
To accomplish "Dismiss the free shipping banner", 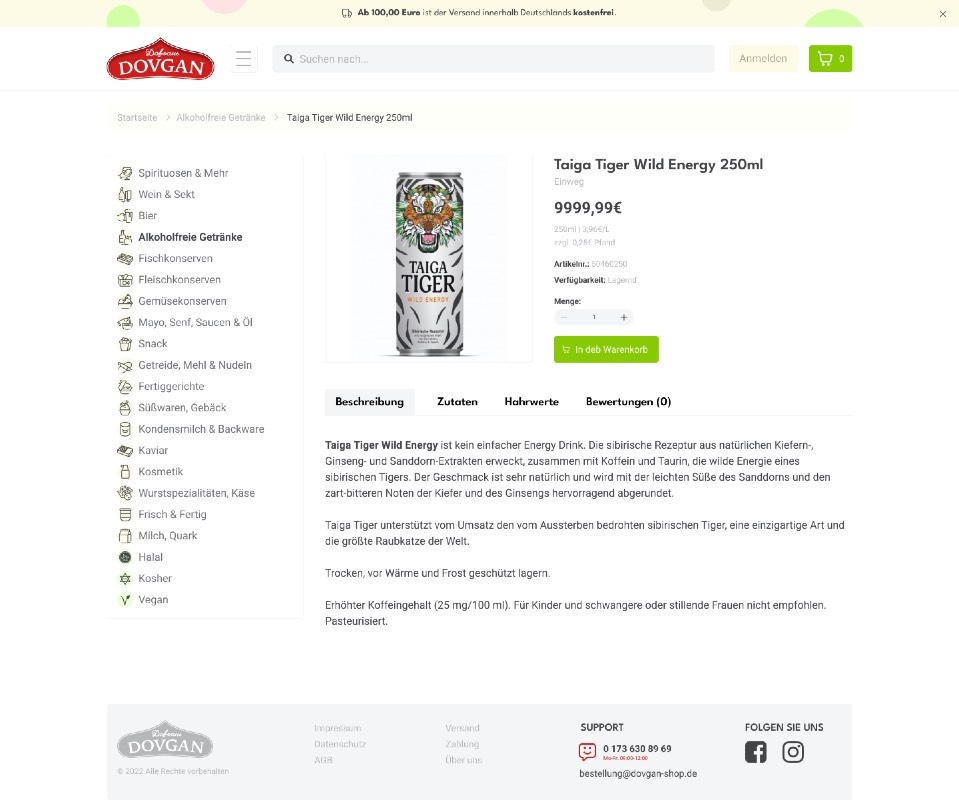I will tap(942, 14).
